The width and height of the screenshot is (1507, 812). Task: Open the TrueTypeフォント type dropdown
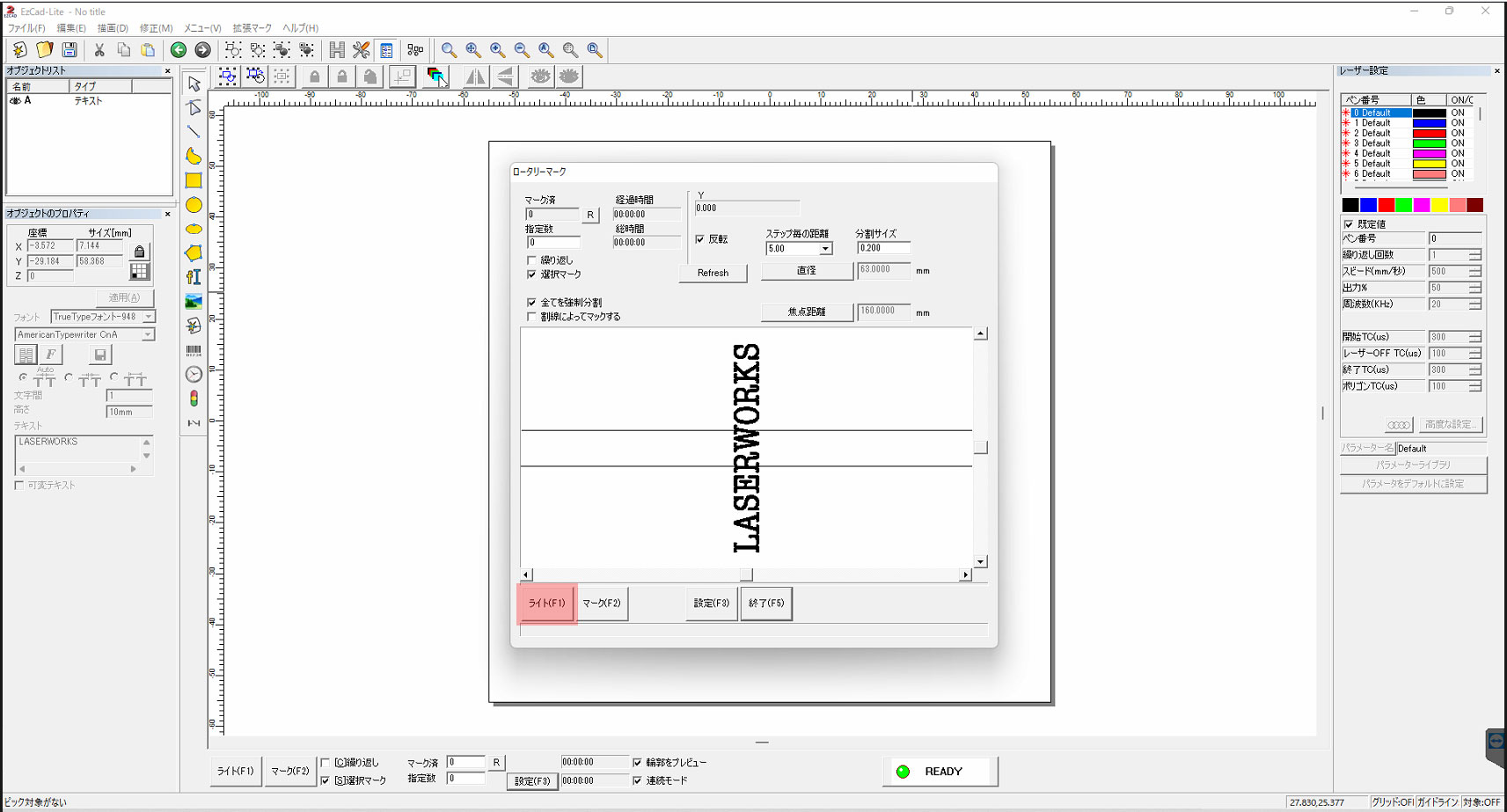(149, 317)
